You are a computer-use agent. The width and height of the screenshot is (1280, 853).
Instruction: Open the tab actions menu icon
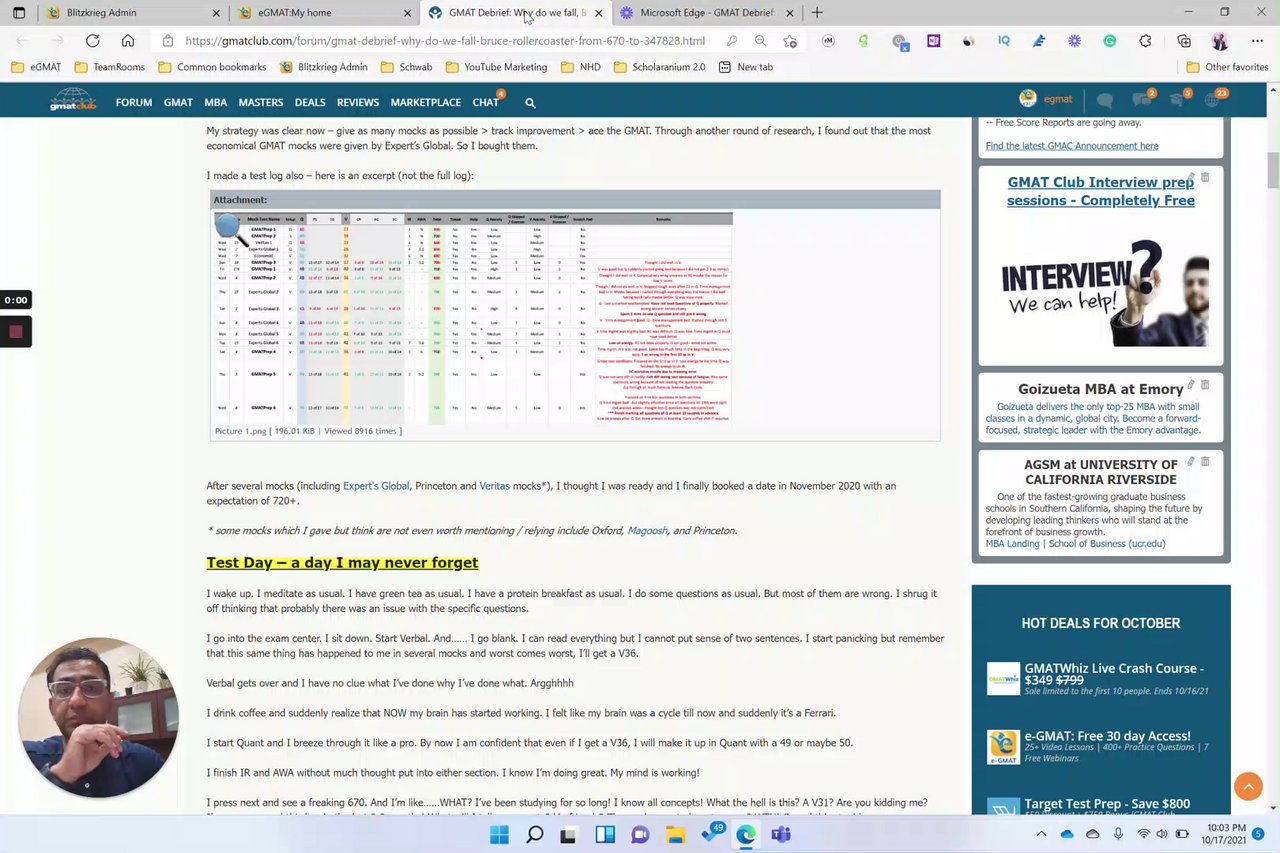click(19, 13)
